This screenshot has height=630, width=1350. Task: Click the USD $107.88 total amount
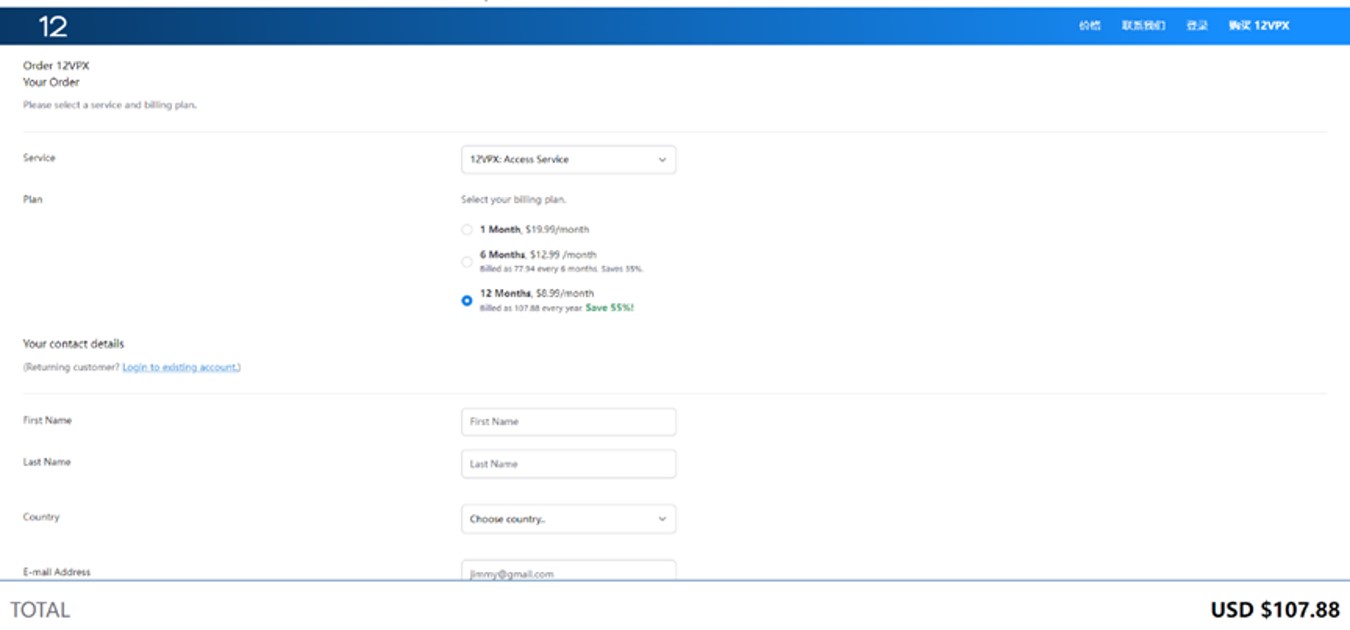[x=1275, y=609]
